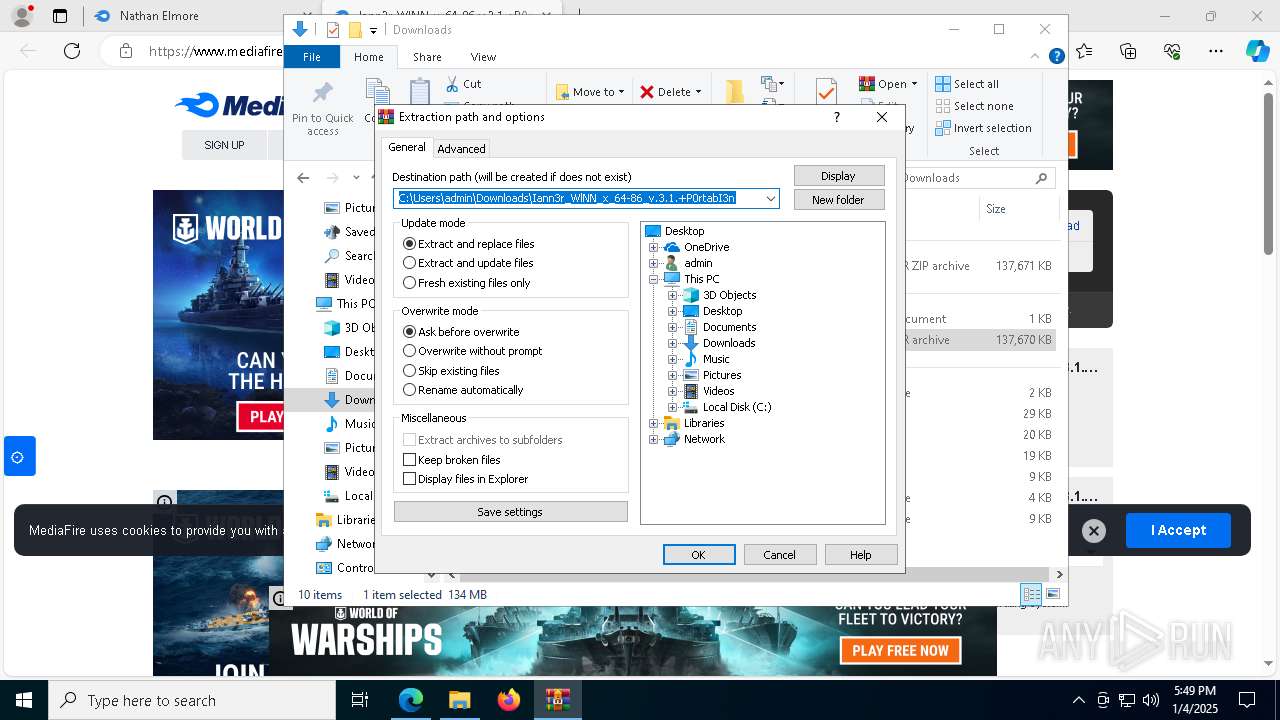This screenshot has width=1280, height=720.
Task: Open Share tab in Explorer ribbon
Action: 427,57
